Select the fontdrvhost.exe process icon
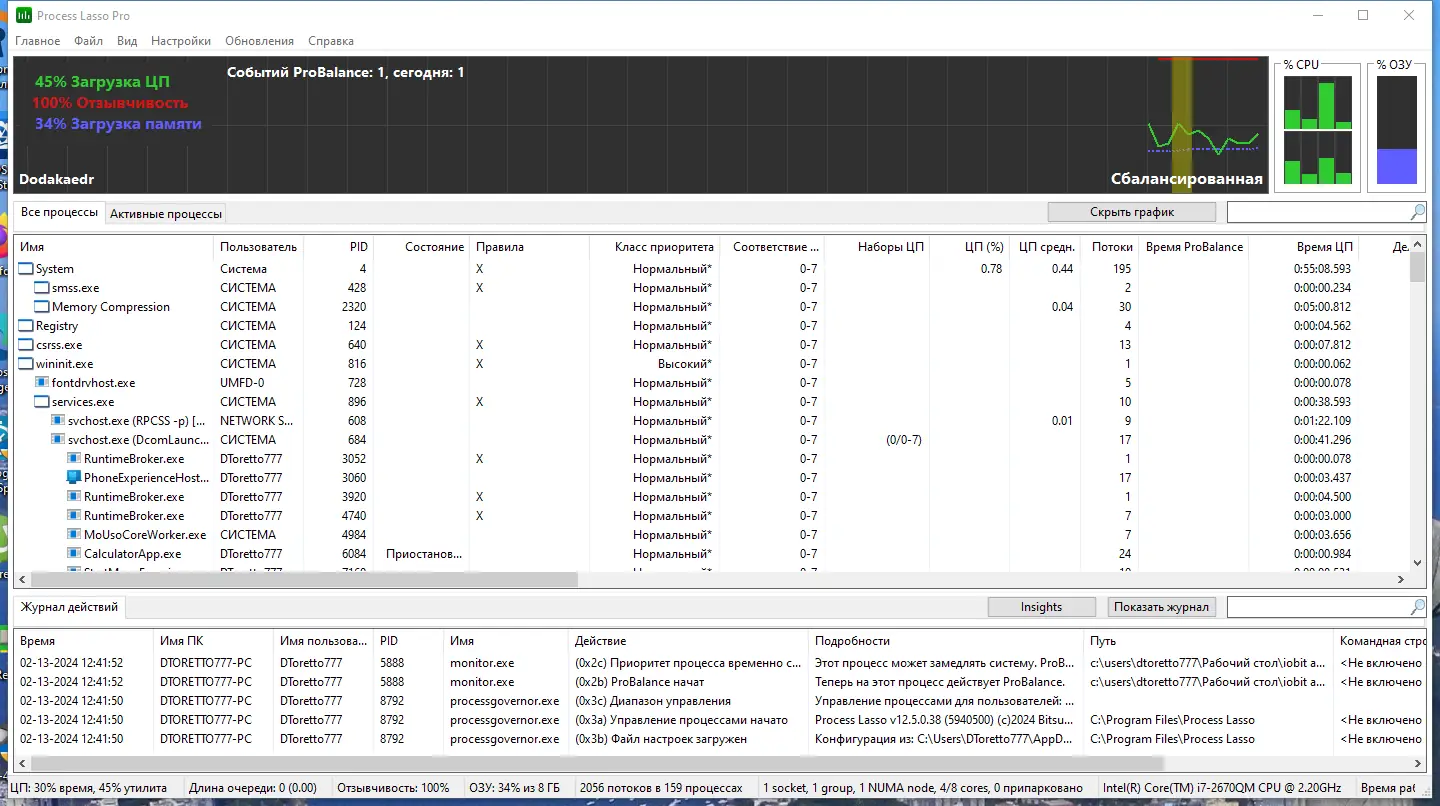The image size is (1440, 806). 42,383
